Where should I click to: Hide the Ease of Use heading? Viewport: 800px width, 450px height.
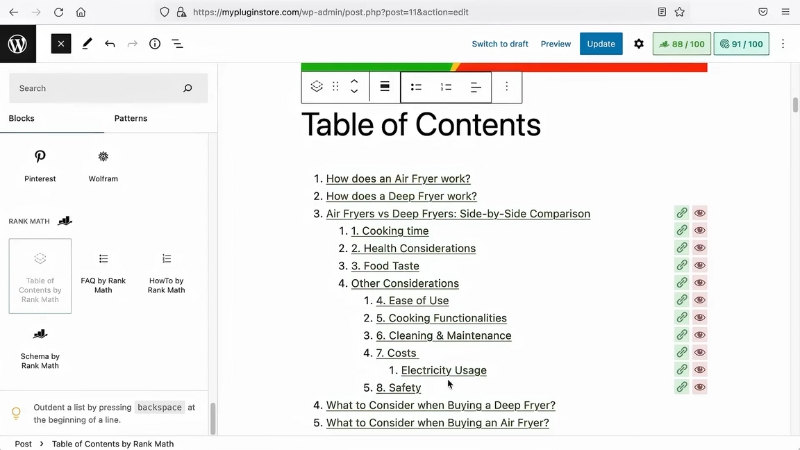coord(699,300)
